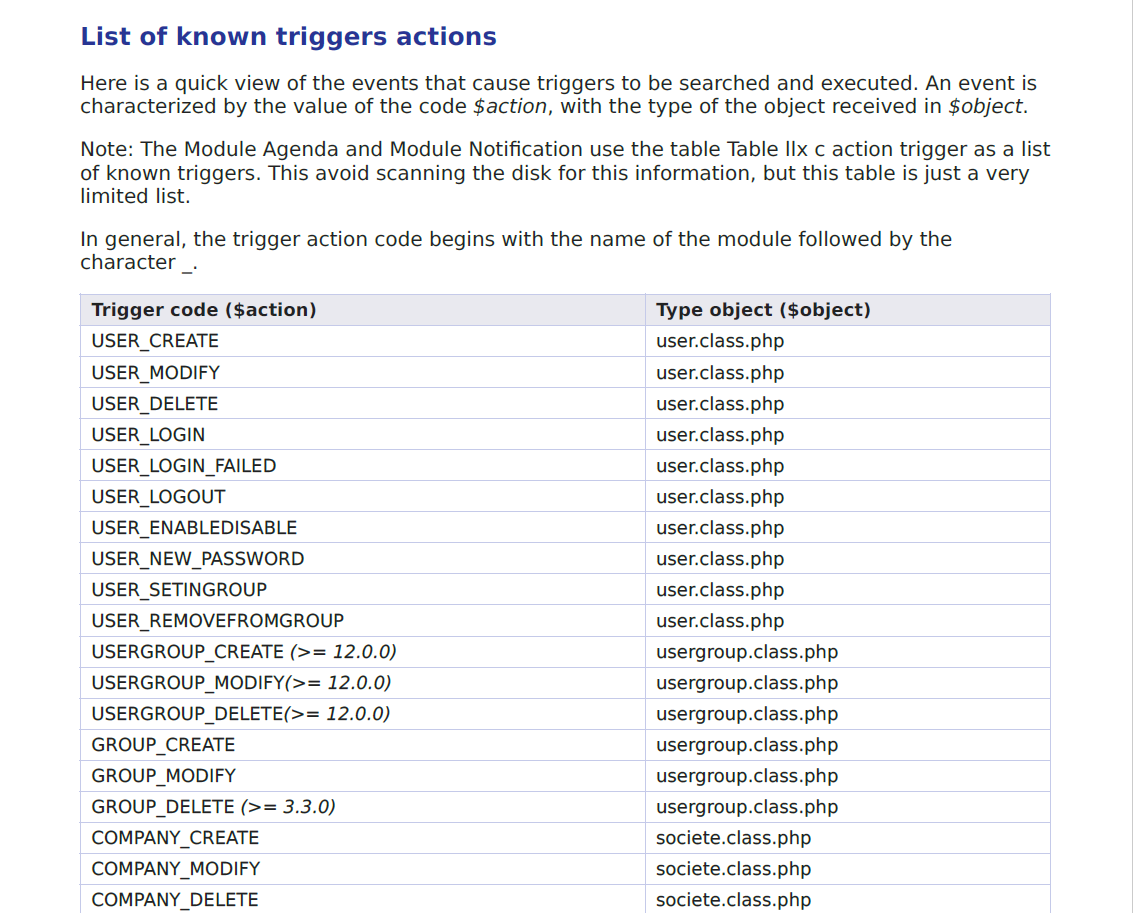Click the USER_LOGIN trigger cell
1133x913 pixels.
[x=363, y=435]
